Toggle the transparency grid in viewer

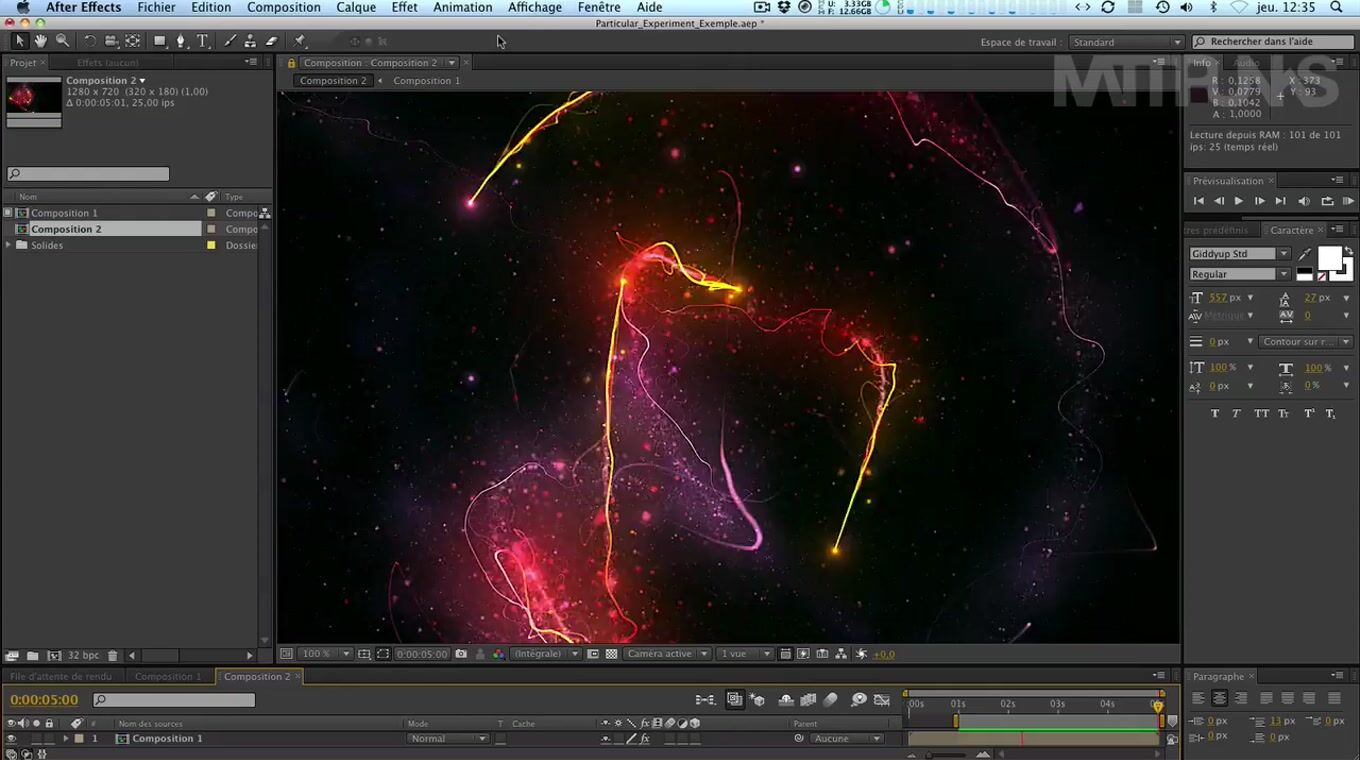coord(611,654)
